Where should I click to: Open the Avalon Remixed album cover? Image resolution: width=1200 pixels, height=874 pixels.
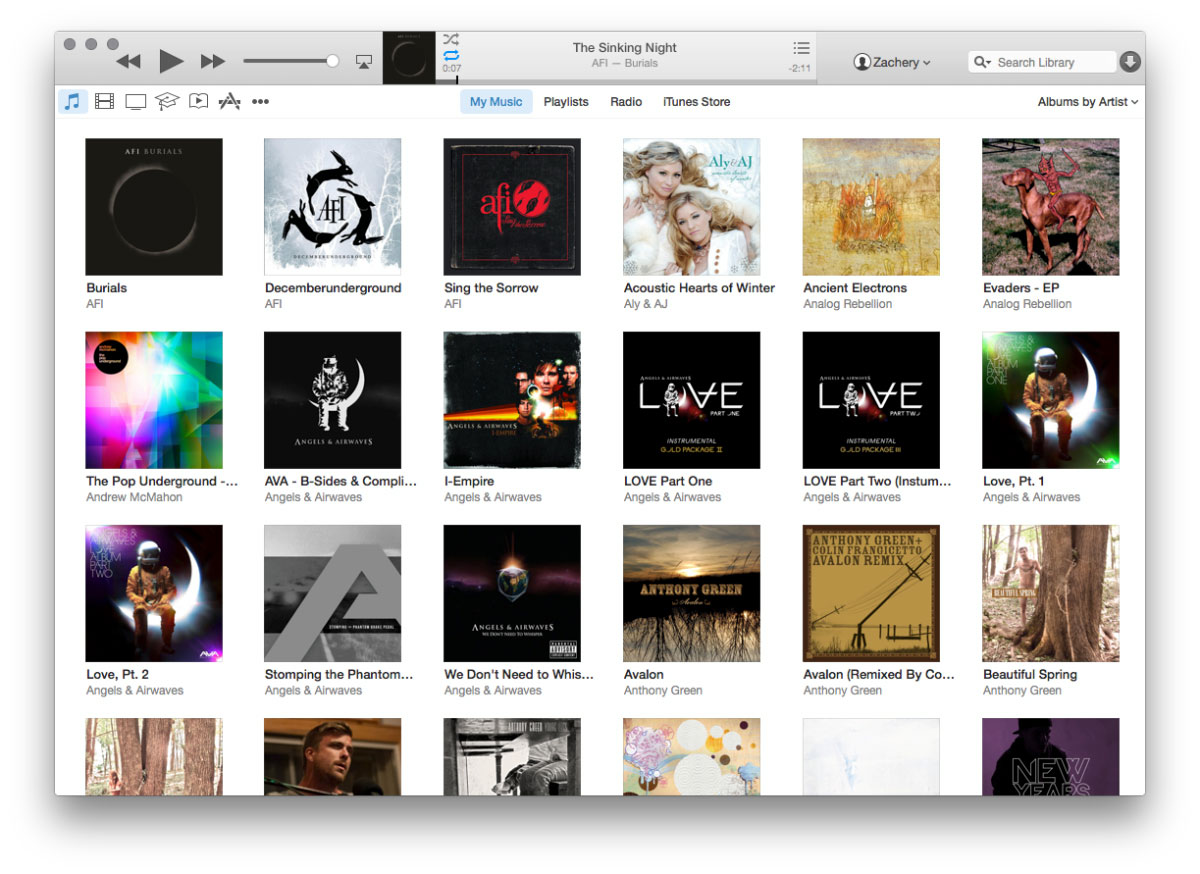coord(871,593)
